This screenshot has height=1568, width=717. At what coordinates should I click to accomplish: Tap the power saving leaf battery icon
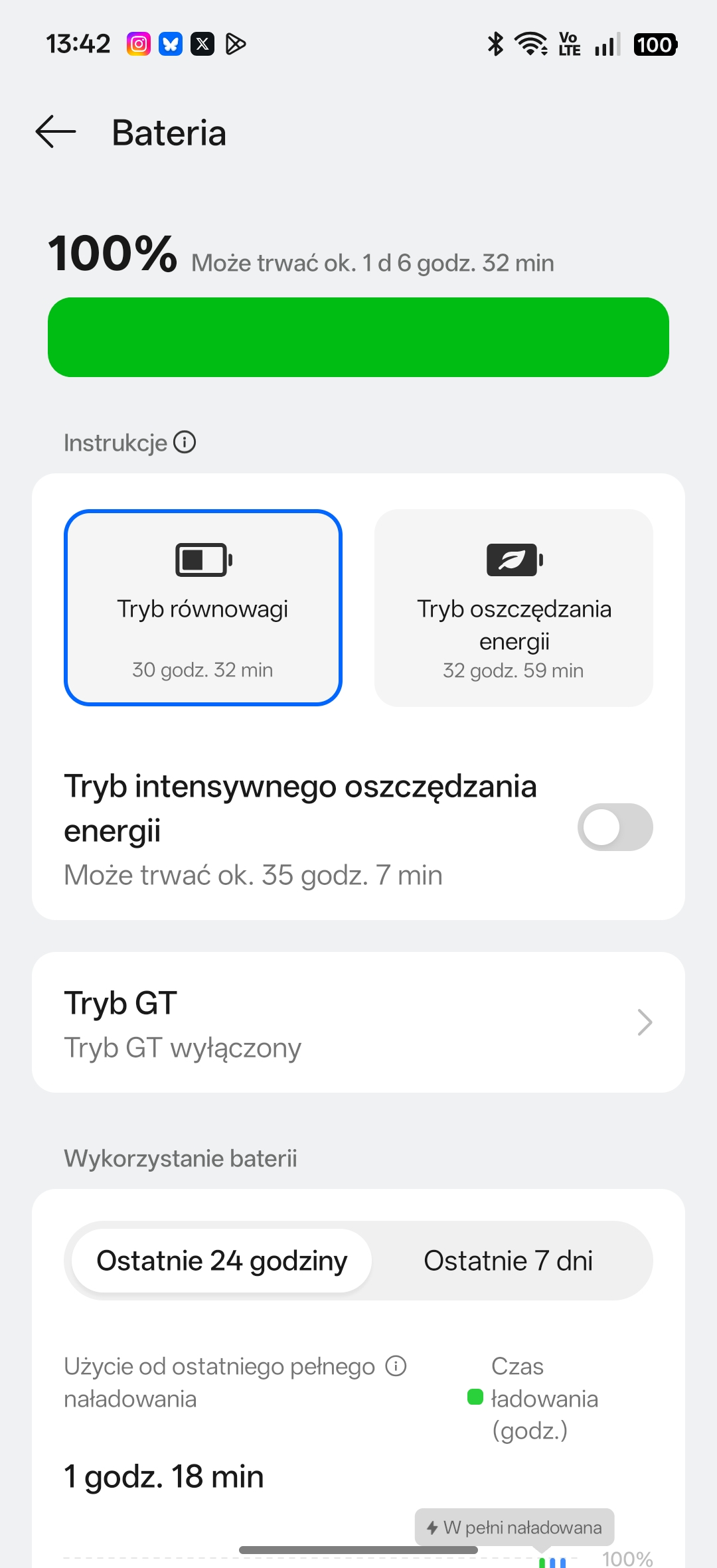[515, 560]
